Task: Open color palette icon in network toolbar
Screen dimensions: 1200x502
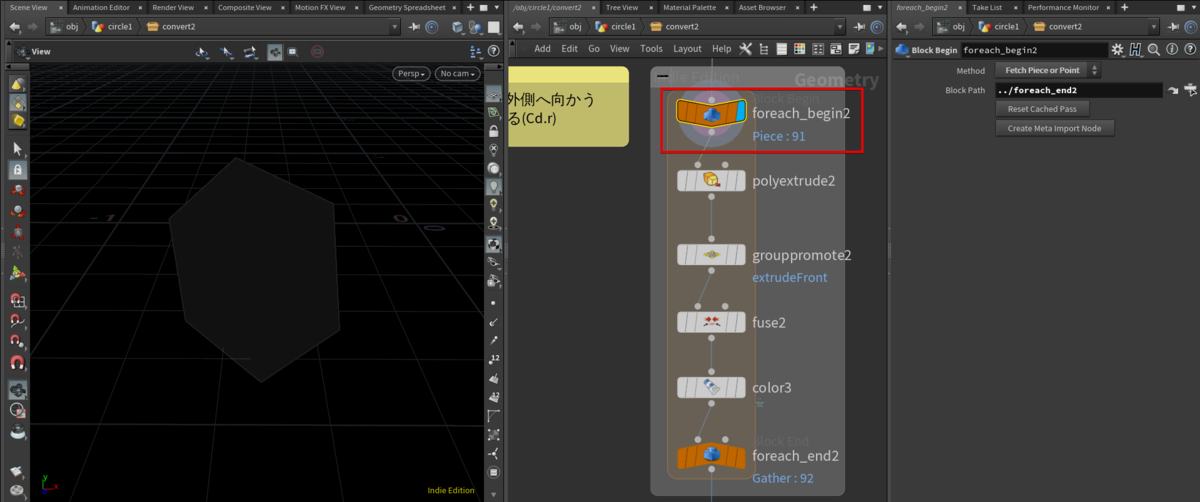Action: click(799, 48)
